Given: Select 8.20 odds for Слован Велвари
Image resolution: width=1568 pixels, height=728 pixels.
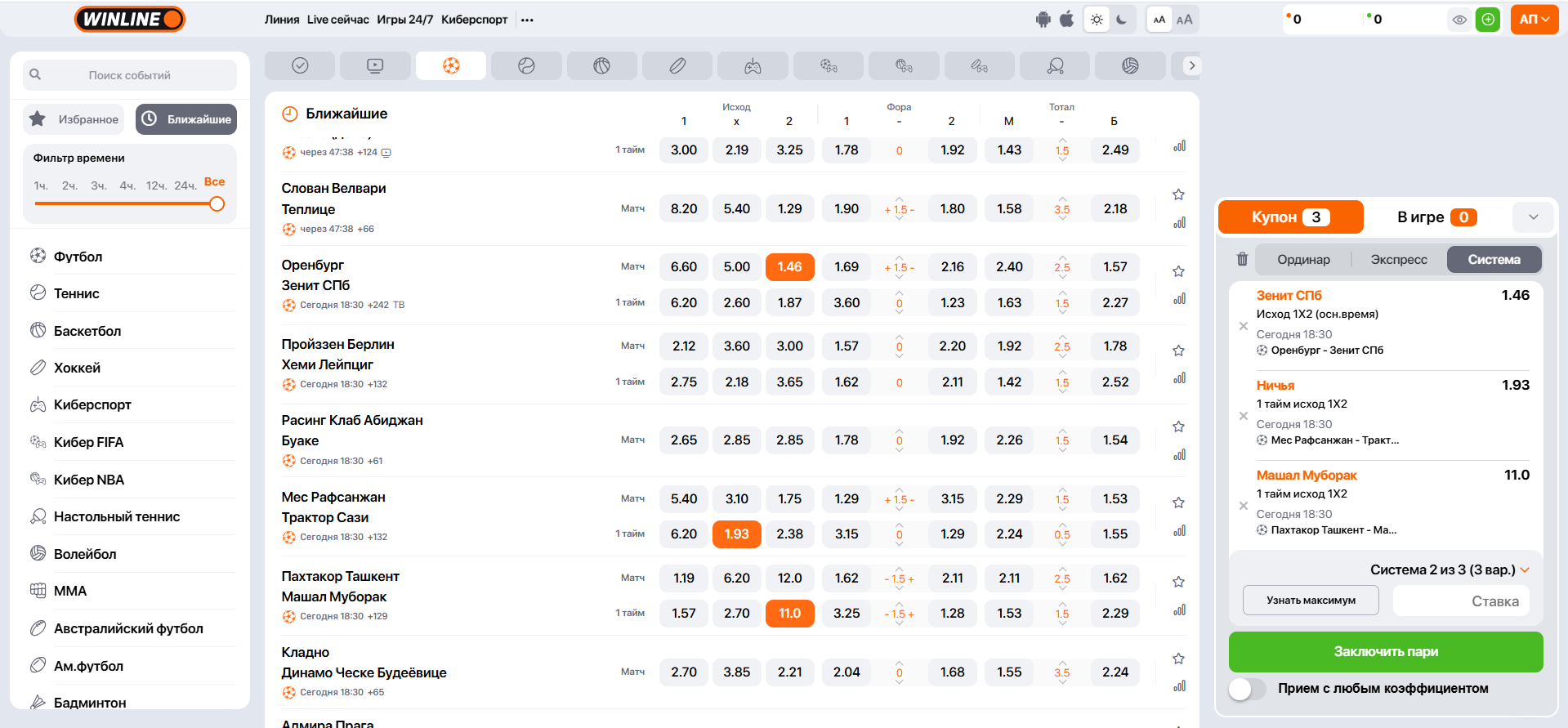Looking at the screenshot, I should pyautogui.click(x=684, y=209).
